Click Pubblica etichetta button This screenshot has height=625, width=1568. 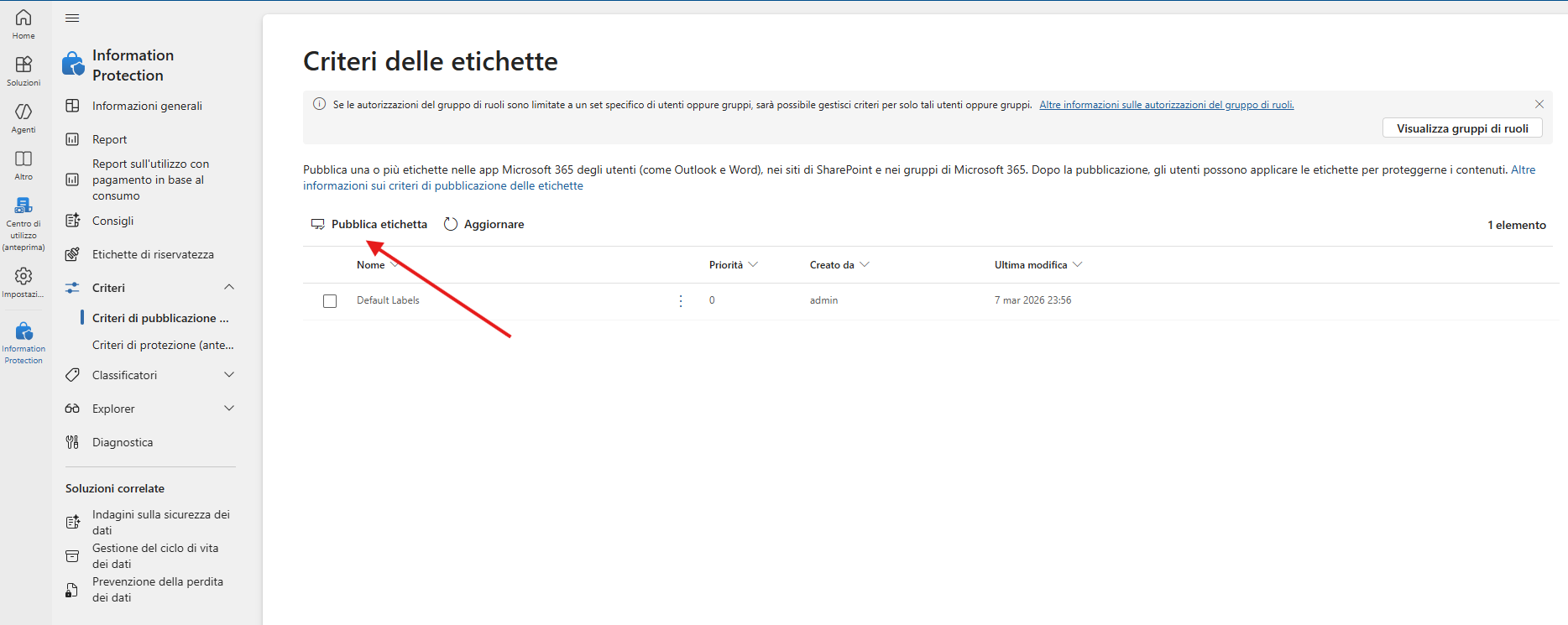[369, 224]
